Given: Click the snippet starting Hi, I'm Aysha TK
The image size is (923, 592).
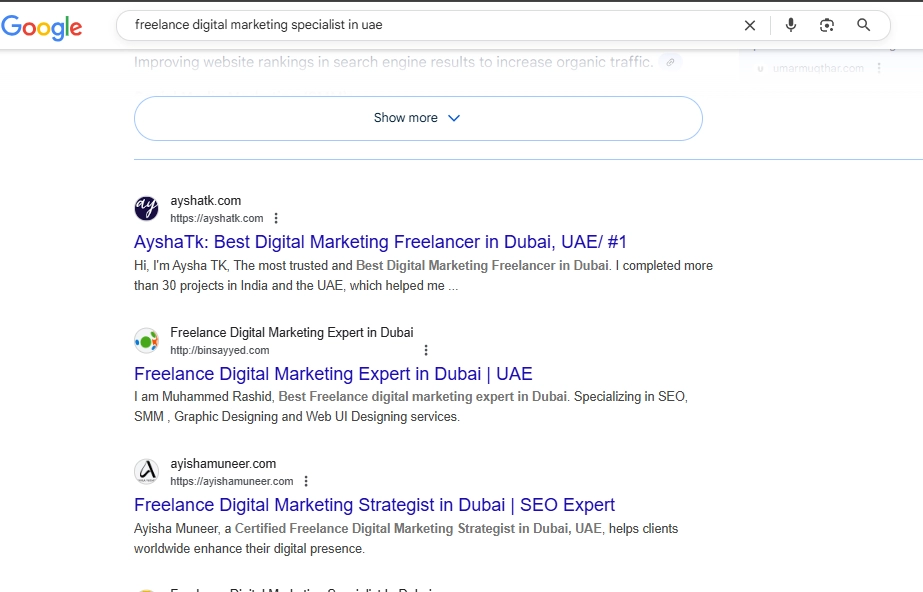Looking at the screenshot, I should pyautogui.click(x=423, y=275).
